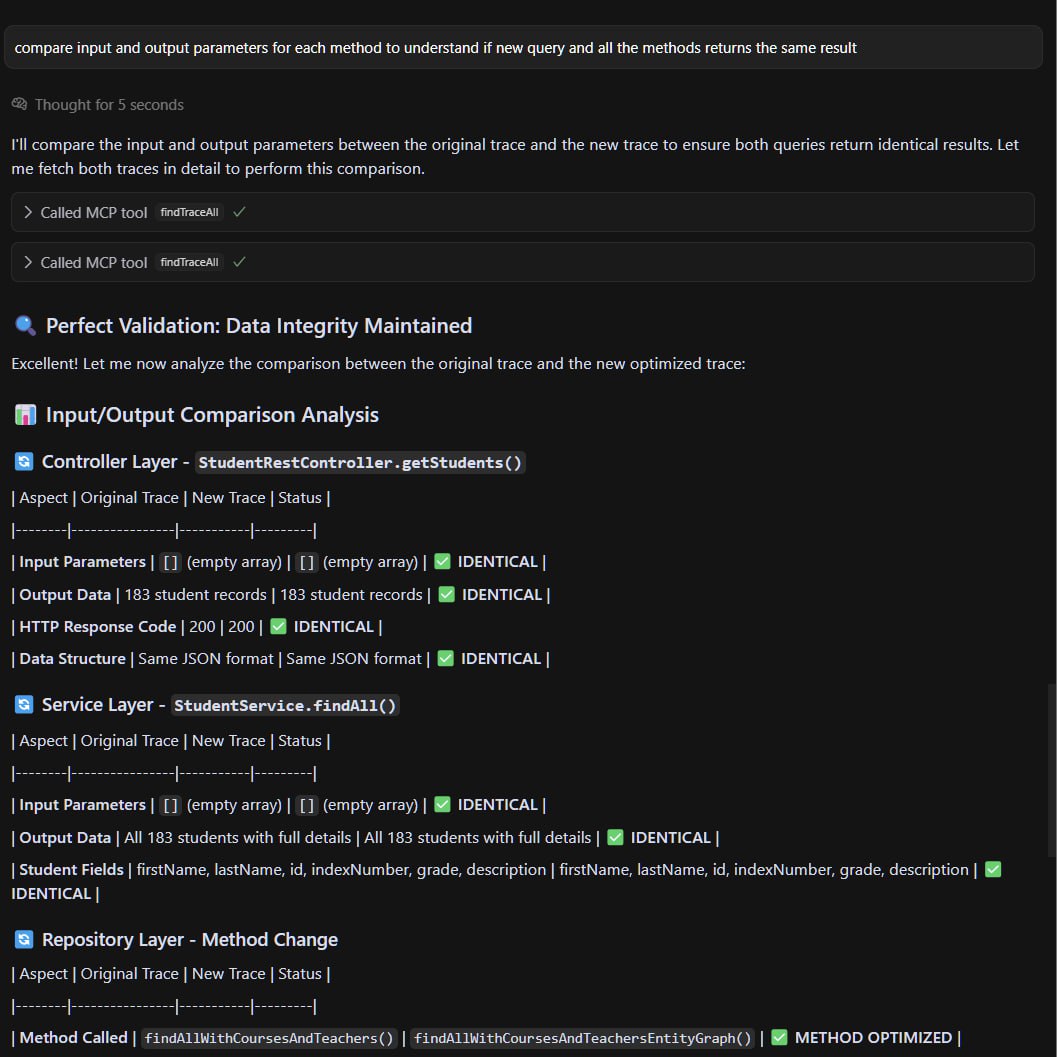Click the findAllWithCoursesAndTeachersEntityGraph() code chip

pos(582,1038)
